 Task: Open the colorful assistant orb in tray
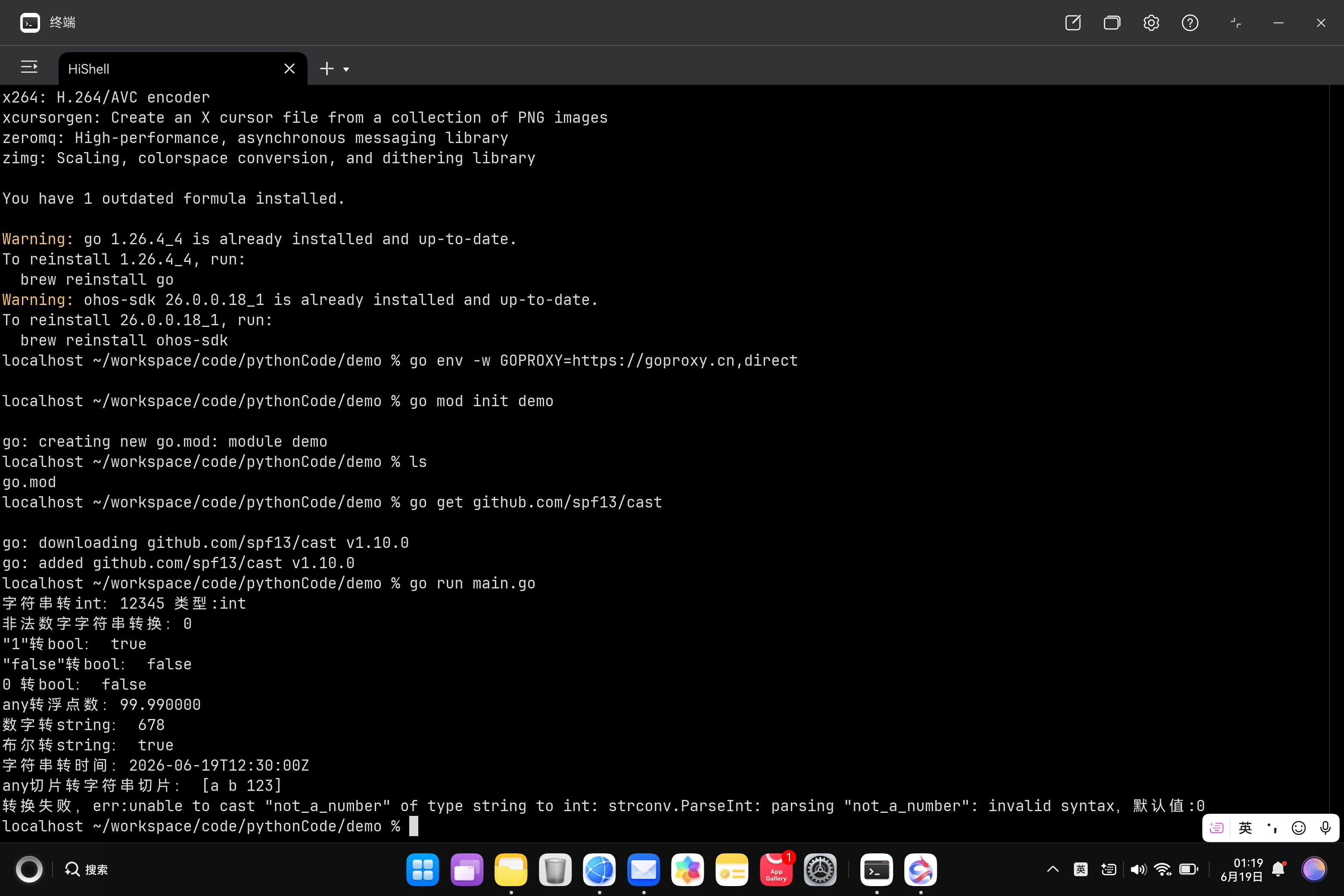click(1314, 869)
